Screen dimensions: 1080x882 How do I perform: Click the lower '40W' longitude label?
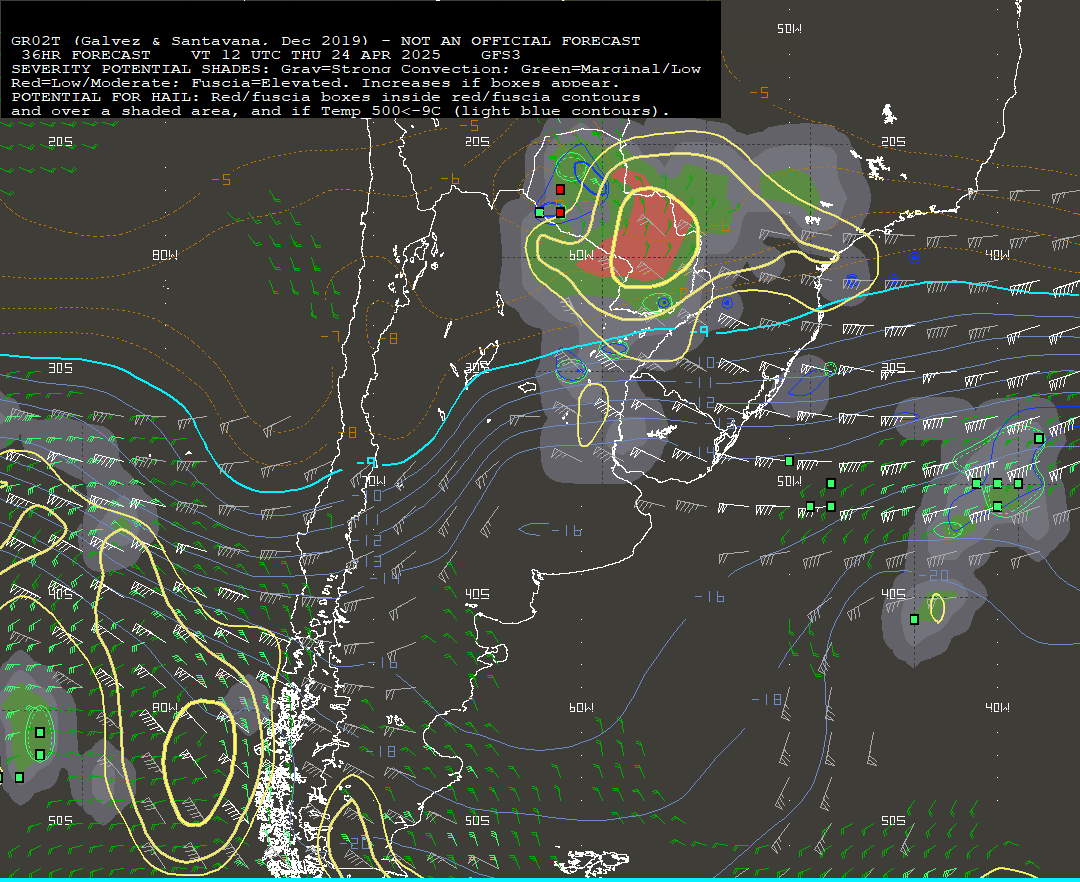click(x=997, y=707)
